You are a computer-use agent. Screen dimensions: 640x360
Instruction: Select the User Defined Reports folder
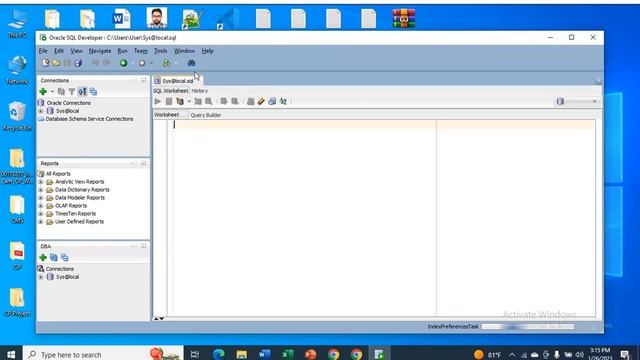tap(79, 222)
